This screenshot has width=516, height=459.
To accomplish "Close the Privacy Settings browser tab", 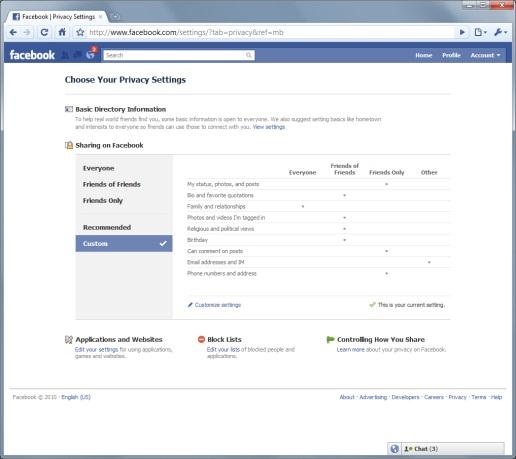I will (100, 17).
